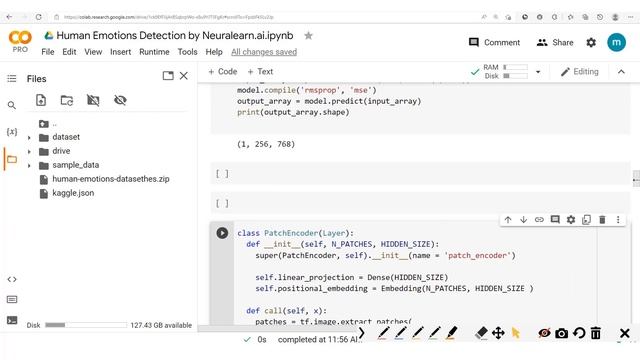Viewport: 640px width, 360px height.
Task: Open the Edit menu
Action: pyautogui.click(x=69, y=52)
